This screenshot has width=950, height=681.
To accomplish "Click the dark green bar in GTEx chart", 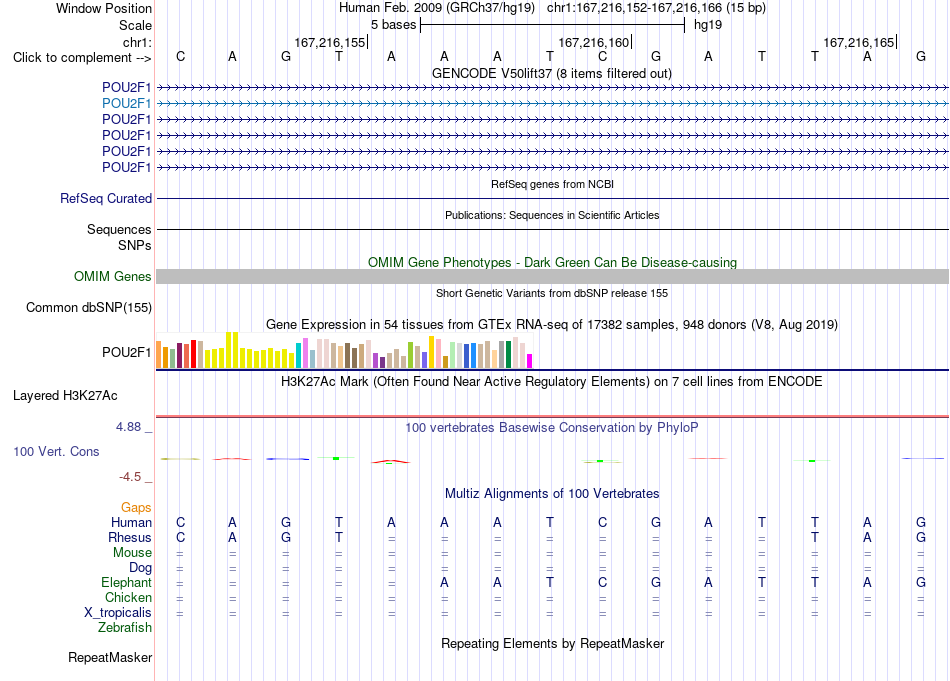I will pos(508,354).
